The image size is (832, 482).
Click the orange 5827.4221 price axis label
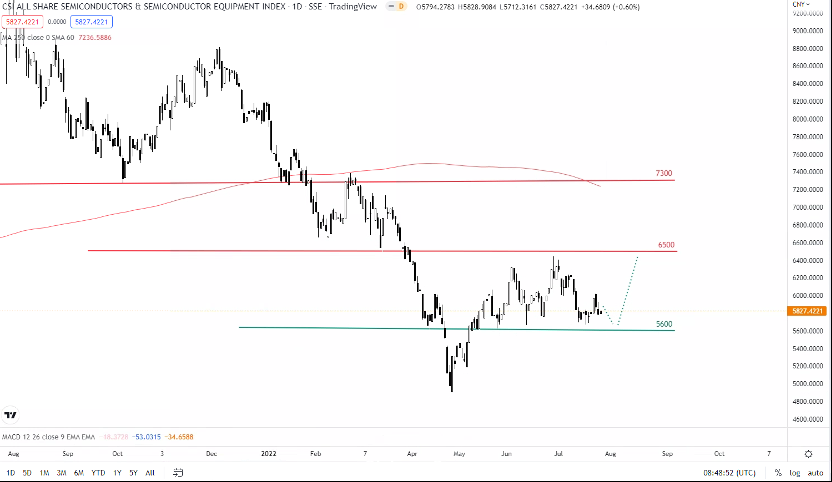pyautogui.click(x=807, y=311)
